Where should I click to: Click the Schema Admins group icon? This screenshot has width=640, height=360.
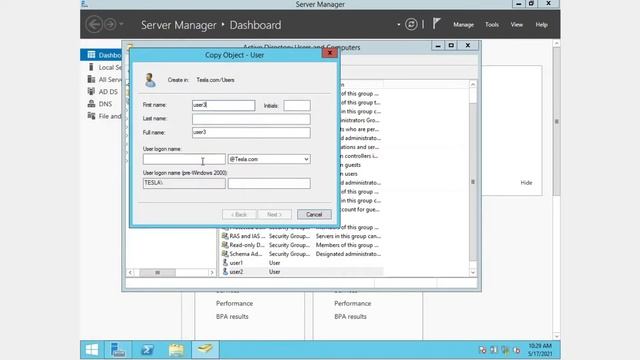coord(225,253)
